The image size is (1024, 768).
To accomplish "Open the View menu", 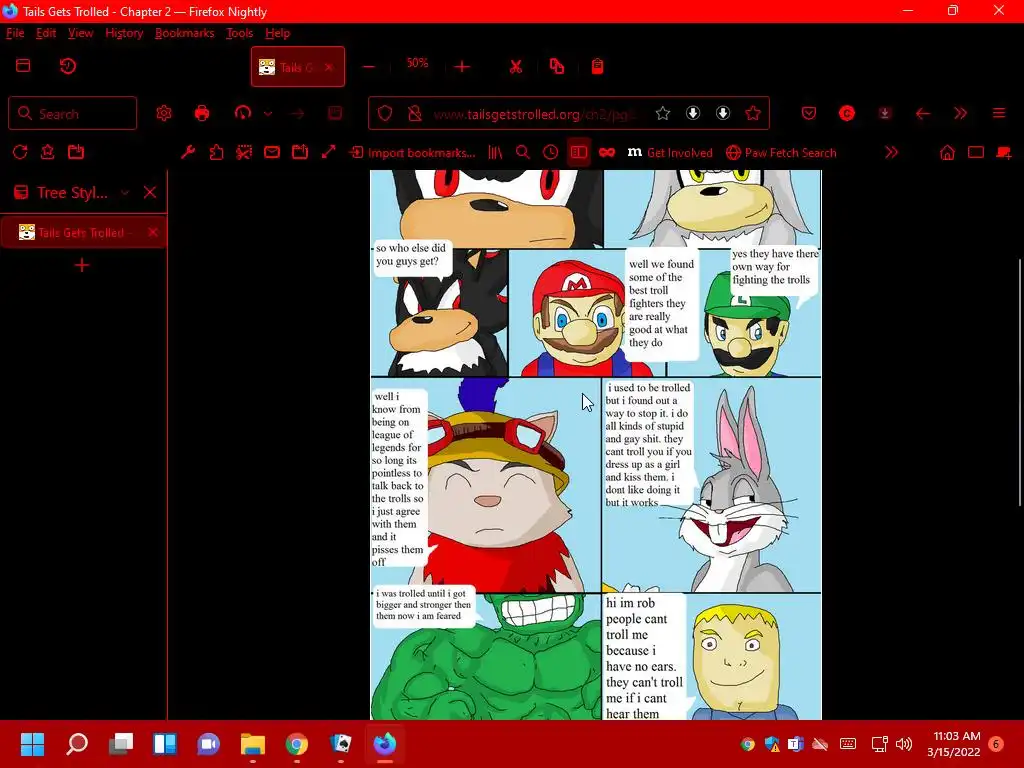I will (x=80, y=33).
